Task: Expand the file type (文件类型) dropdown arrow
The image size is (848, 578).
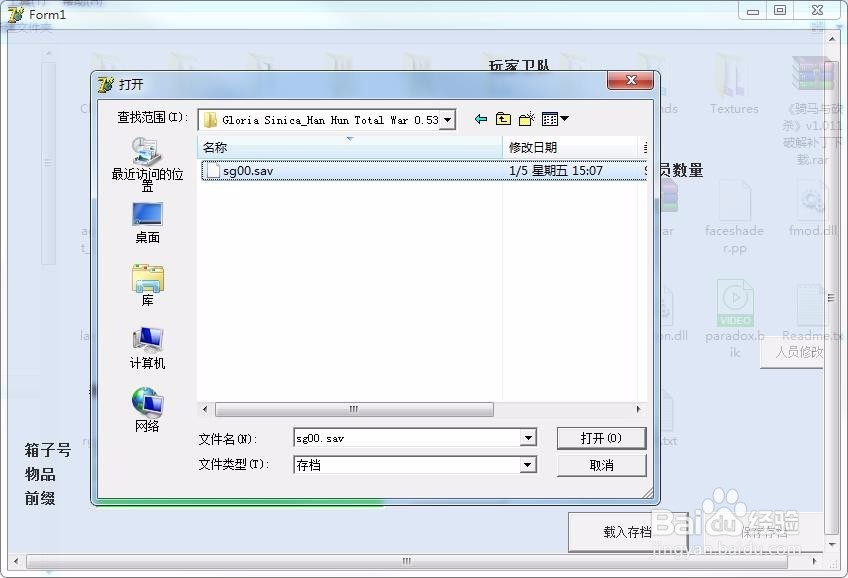Action: pyautogui.click(x=528, y=465)
